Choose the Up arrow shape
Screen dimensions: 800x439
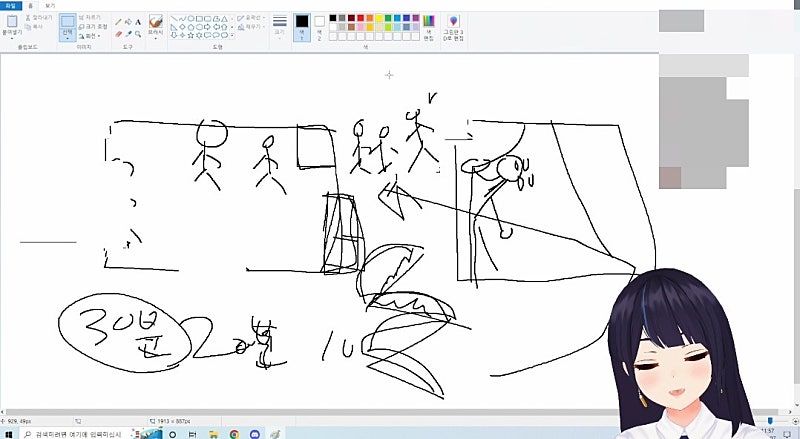(x=224, y=27)
